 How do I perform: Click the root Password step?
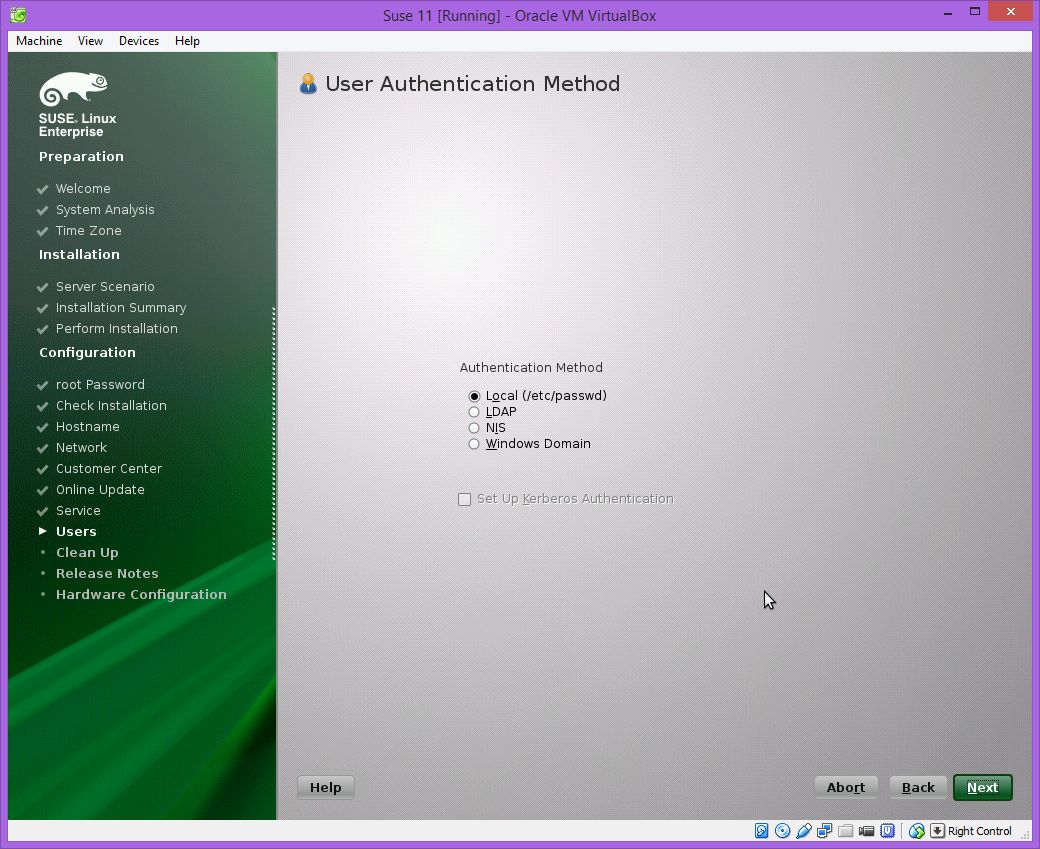100,385
